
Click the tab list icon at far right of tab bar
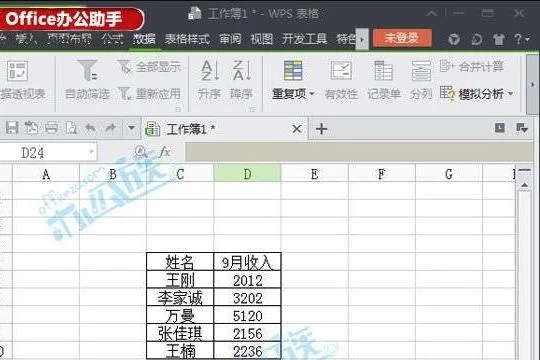pyautogui.click(x=522, y=128)
